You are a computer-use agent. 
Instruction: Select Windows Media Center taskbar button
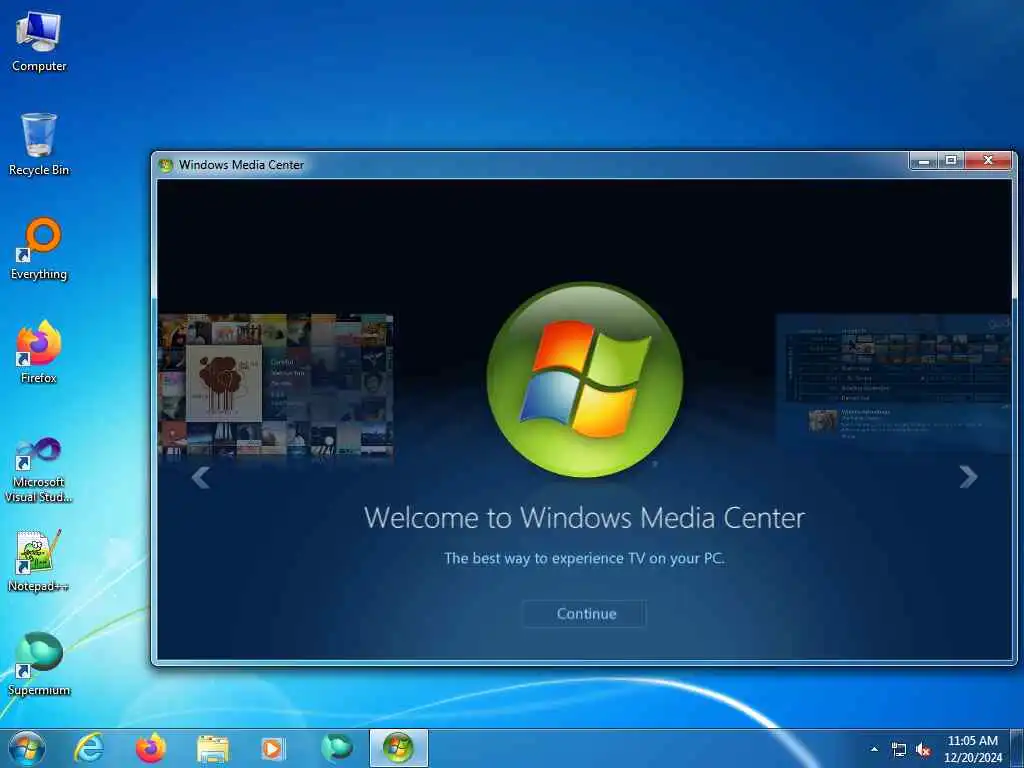click(x=398, y=748)
